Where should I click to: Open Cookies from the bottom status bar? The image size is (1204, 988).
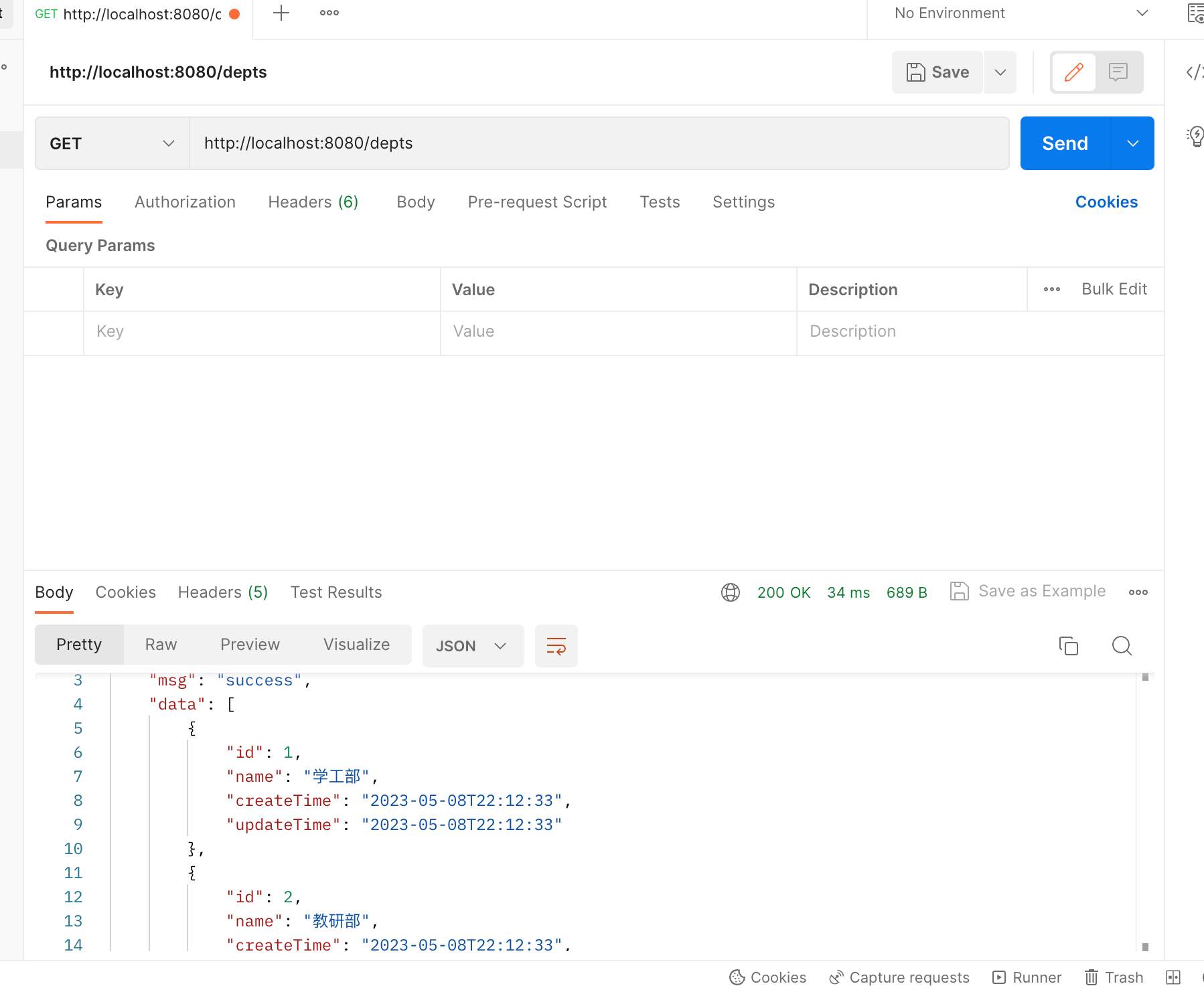pyautogui.click(x=767, y=977)
